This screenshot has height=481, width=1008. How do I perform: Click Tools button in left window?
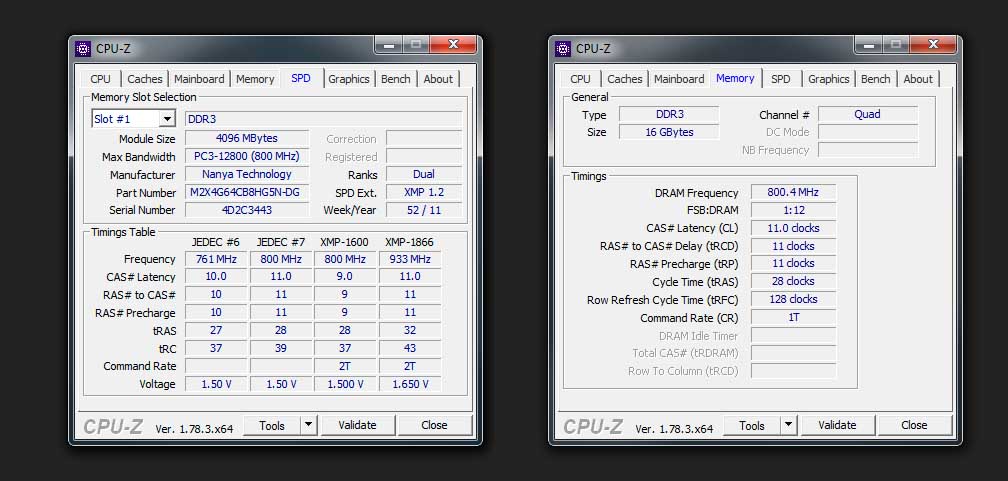[x=273, y=425]
